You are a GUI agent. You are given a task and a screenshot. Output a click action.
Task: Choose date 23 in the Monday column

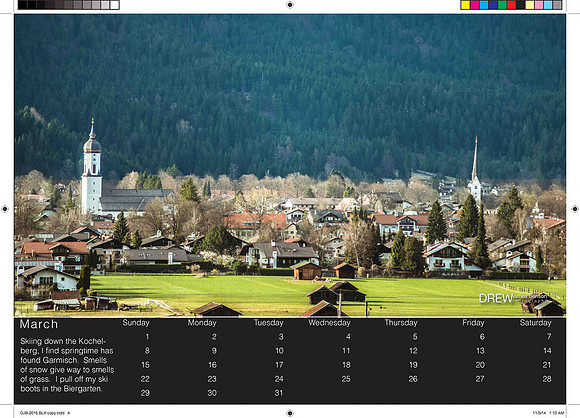(212, 379)
